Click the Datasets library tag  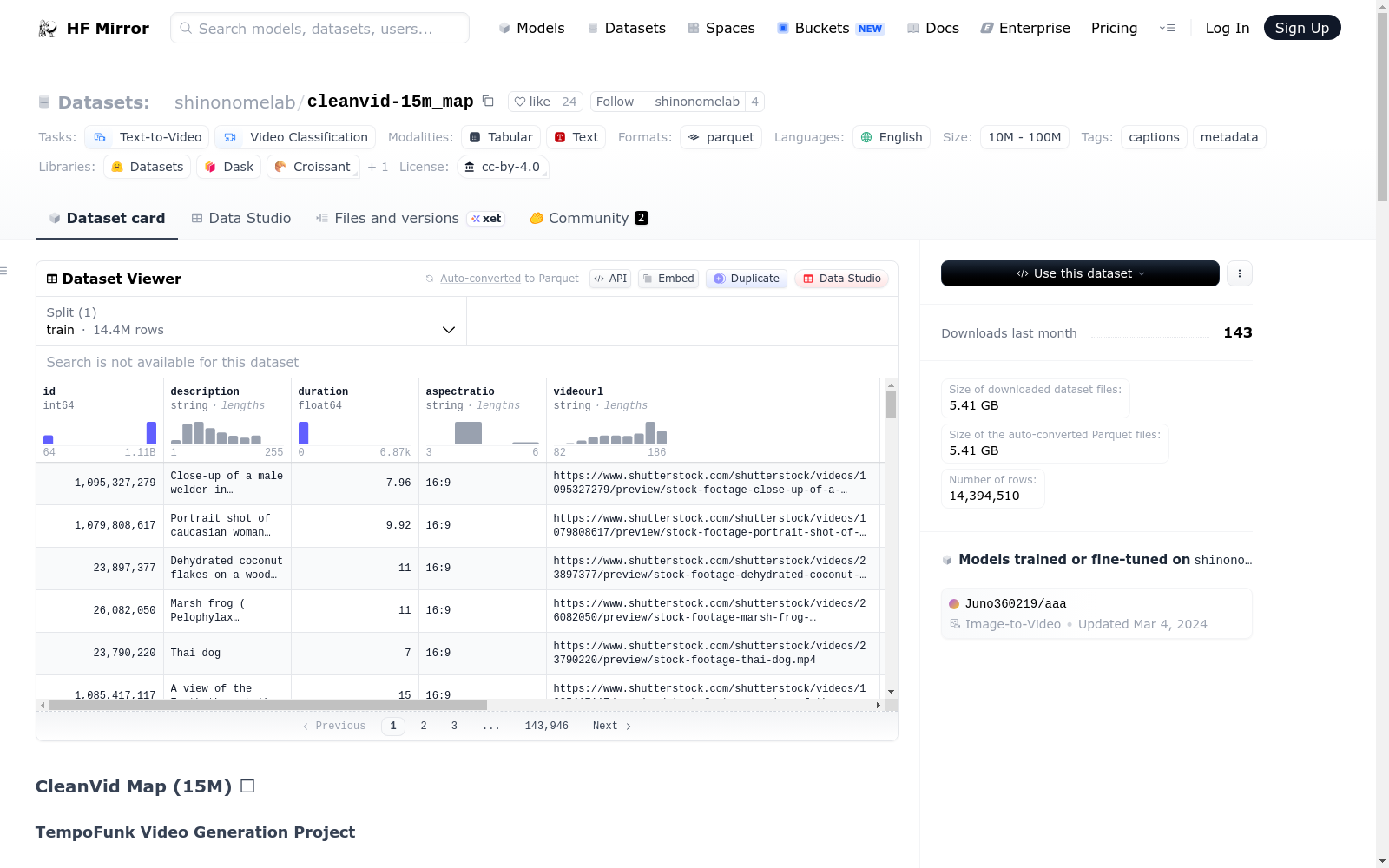[148, 167]
